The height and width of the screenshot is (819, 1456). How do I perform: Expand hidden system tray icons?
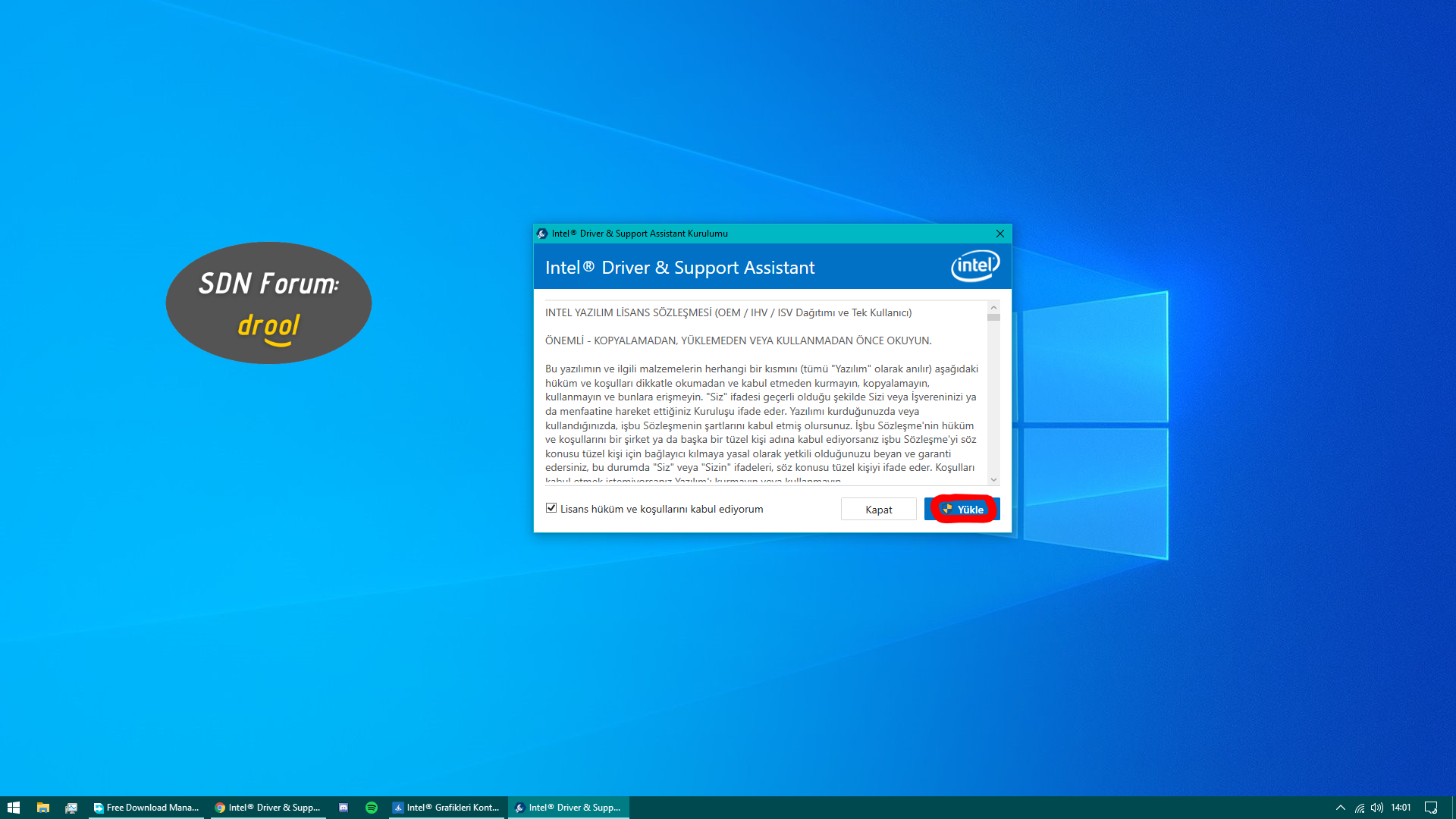[1340, 808]
